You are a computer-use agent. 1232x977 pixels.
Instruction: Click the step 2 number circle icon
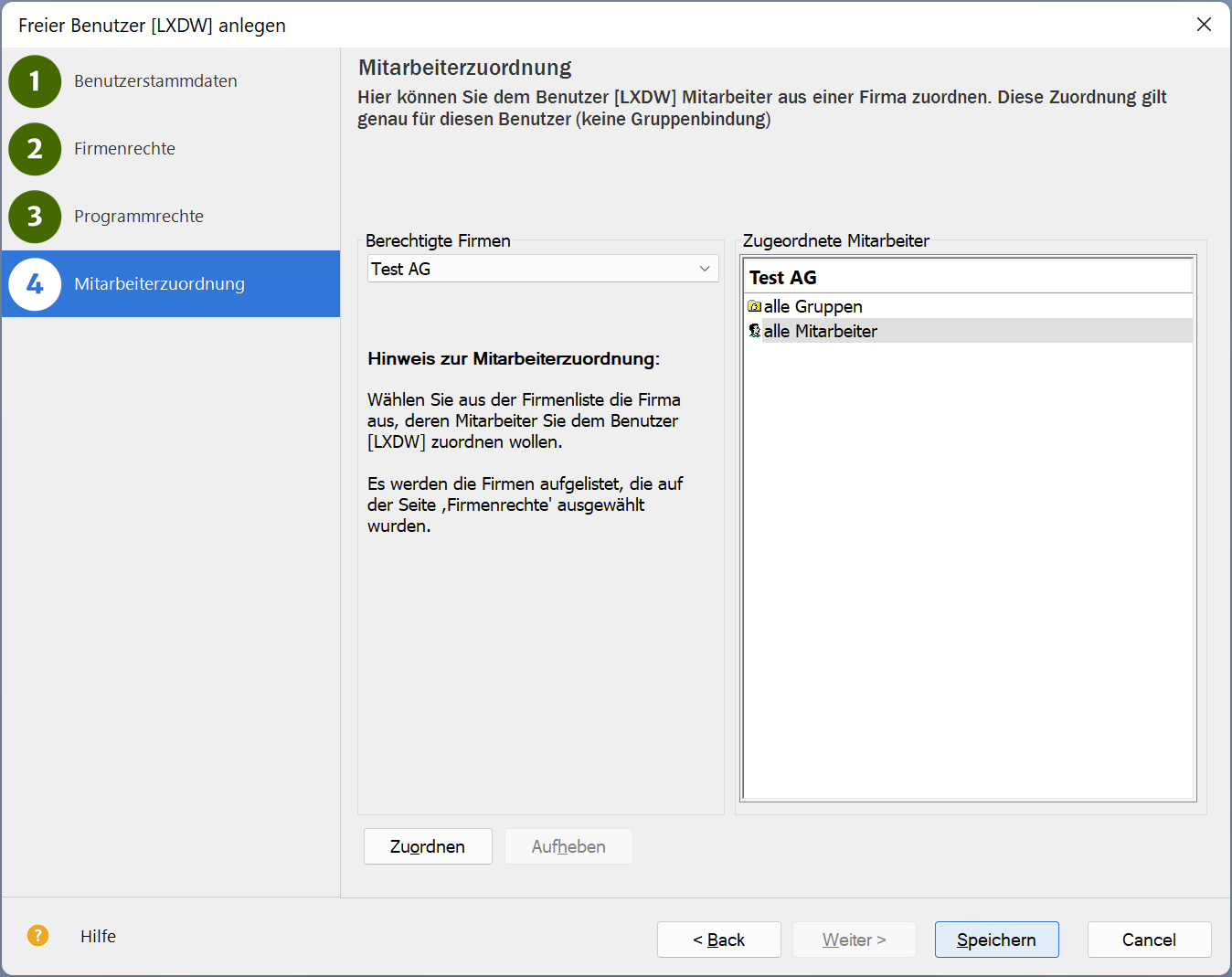point(35,149)
